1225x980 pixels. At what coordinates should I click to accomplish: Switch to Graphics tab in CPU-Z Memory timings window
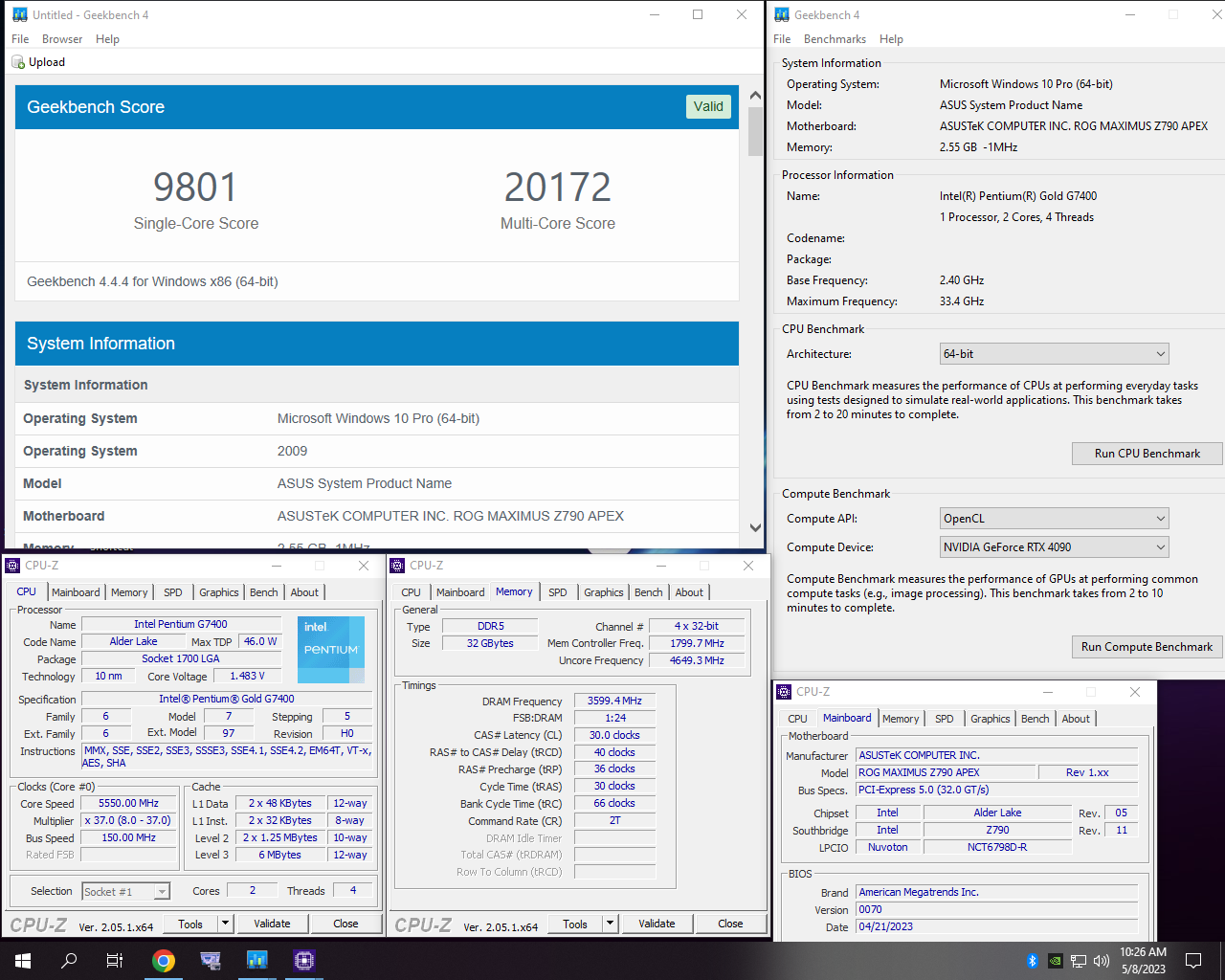(604, 593)
